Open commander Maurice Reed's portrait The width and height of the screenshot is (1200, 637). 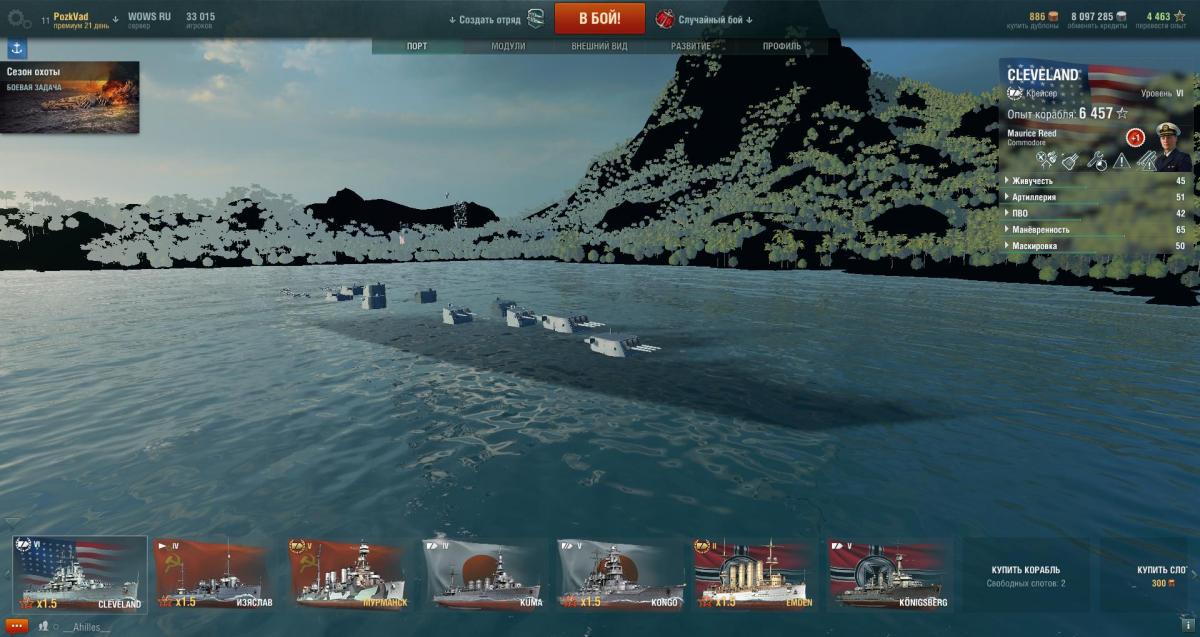(x=1172, y=146)
